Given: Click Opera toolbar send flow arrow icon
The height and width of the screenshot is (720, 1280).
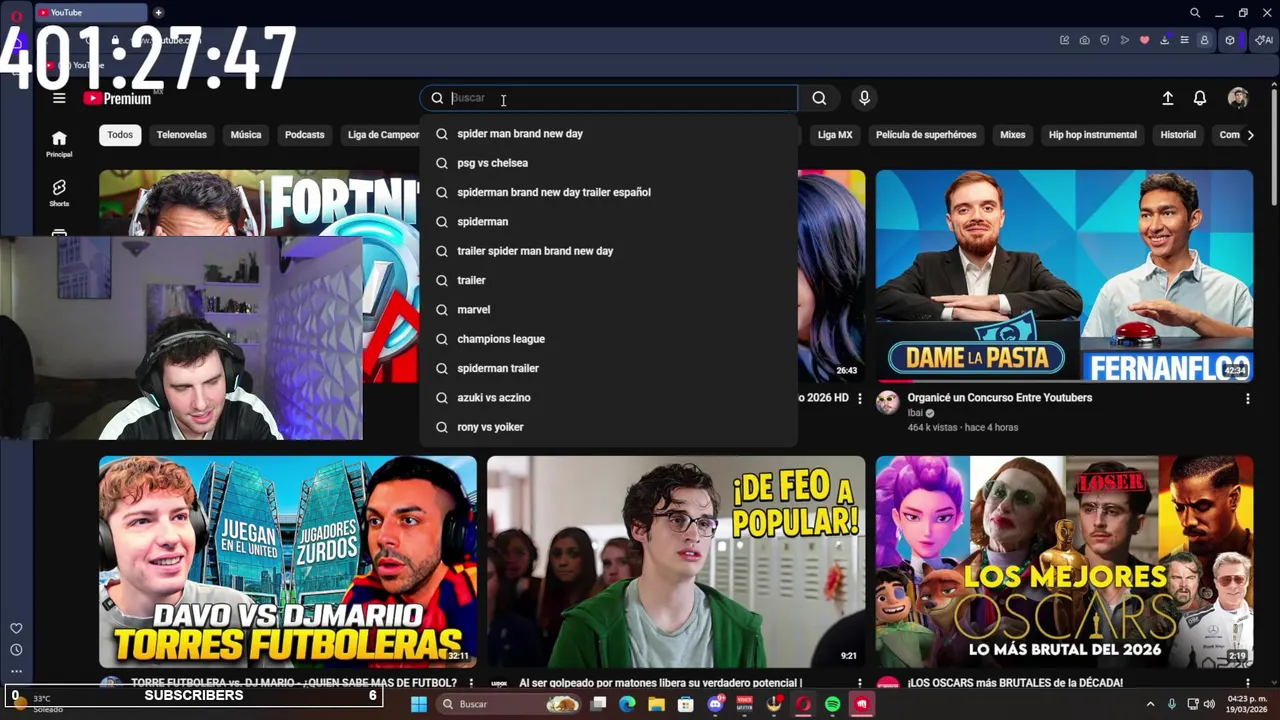Looking at the screenshot, I should click(1125, 40).
